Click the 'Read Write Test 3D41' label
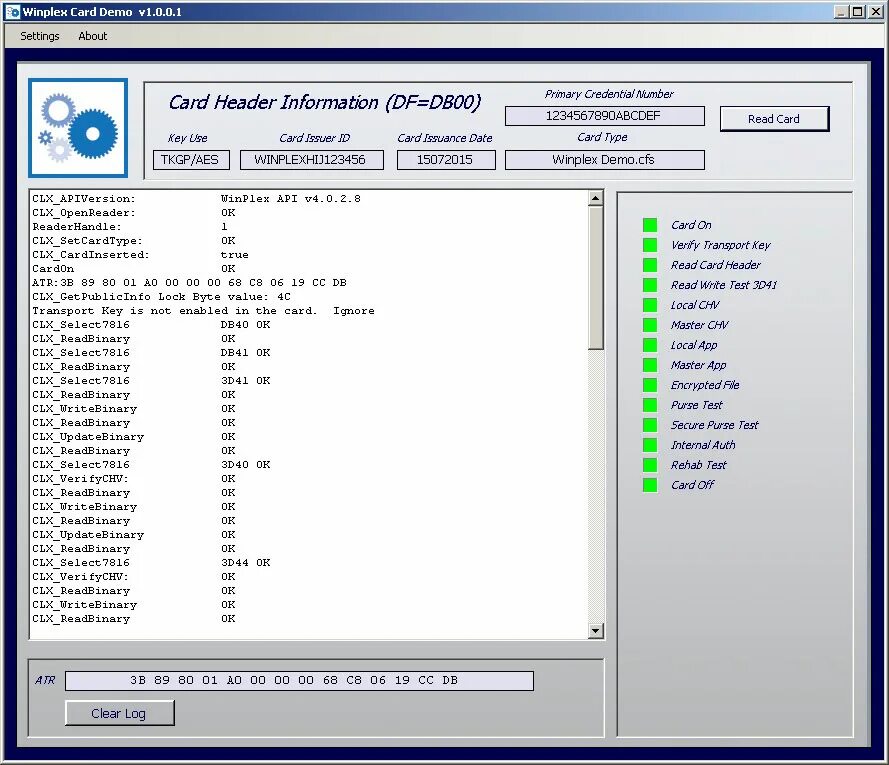Viewport: 889px width, 765px height. [x=724, y=285]
